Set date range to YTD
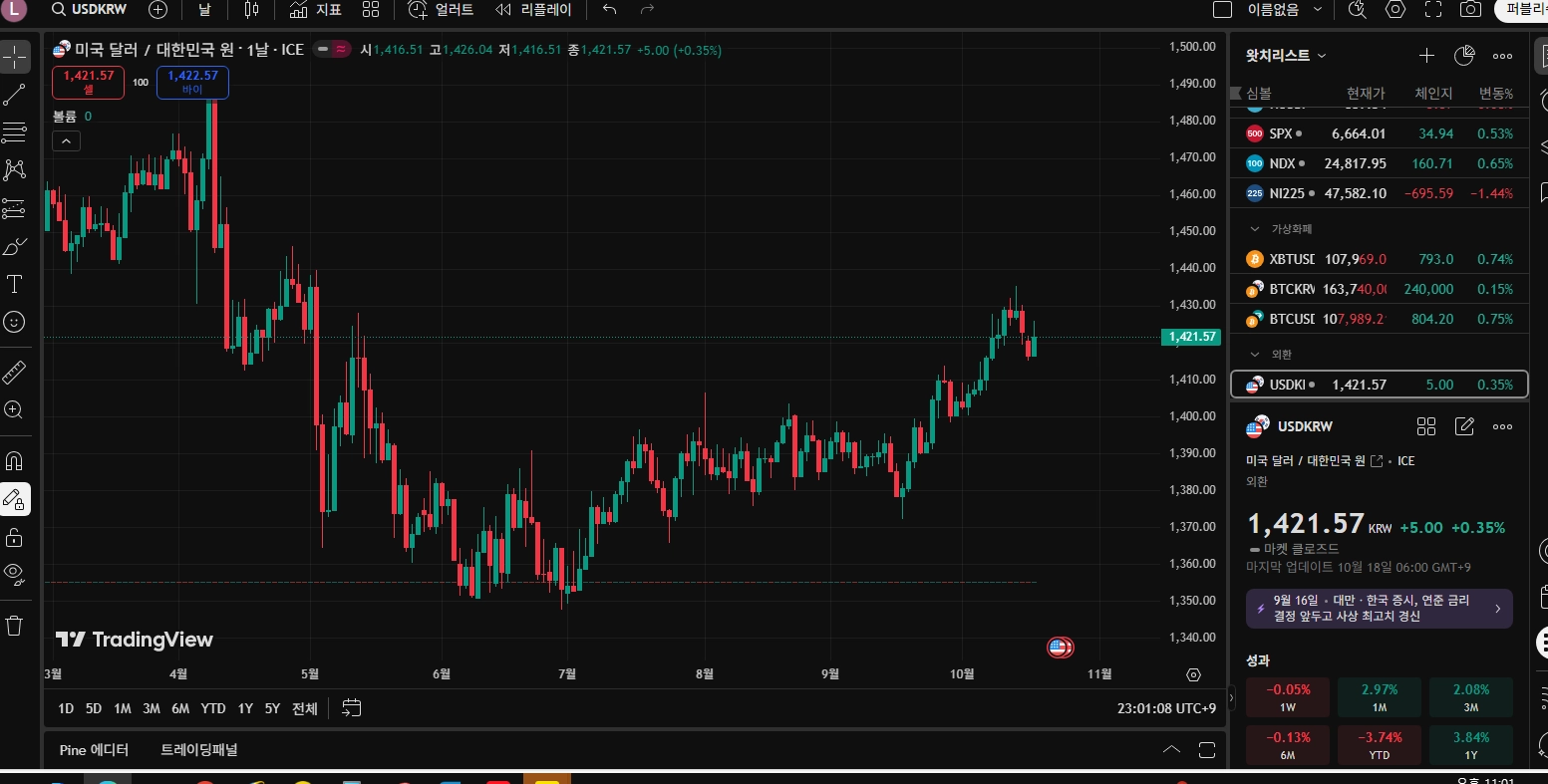1548x784 pixels. click(213, 708)
